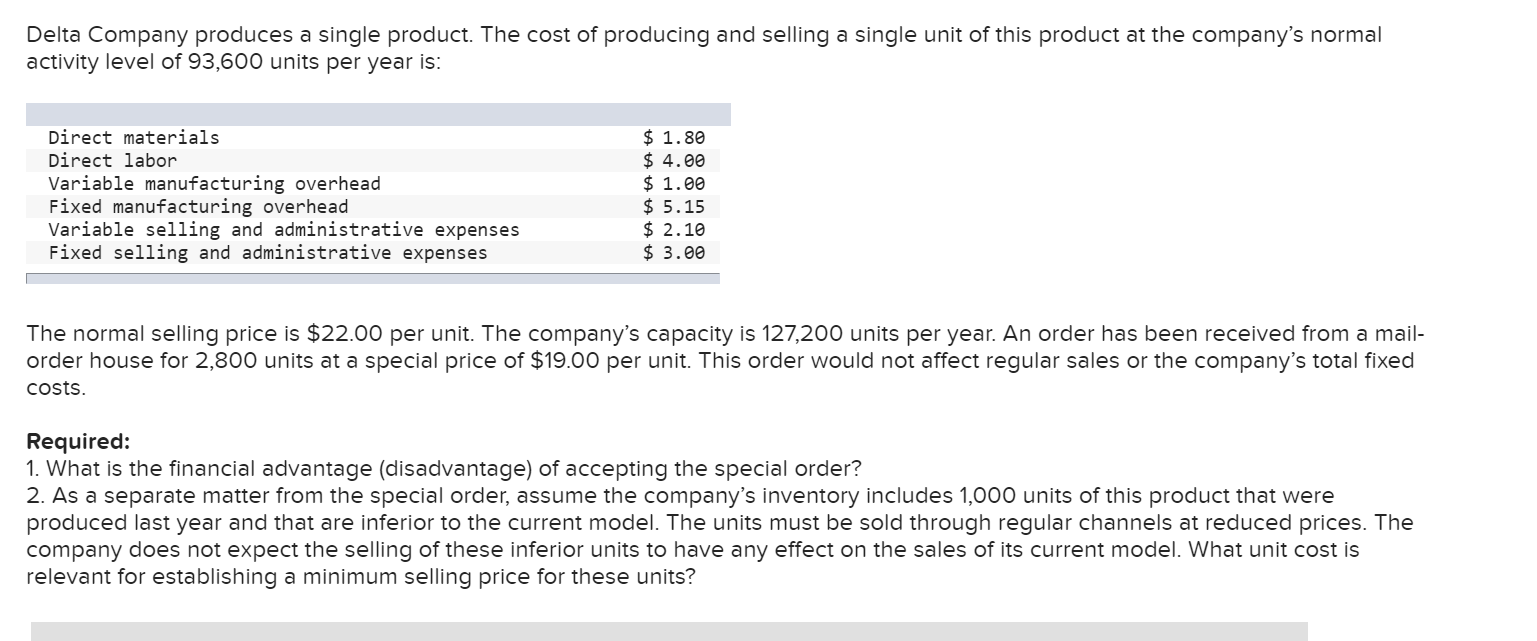Click Variable selling and administrative expenses label
Screen dimensions: 1537x641
[284, 230]
